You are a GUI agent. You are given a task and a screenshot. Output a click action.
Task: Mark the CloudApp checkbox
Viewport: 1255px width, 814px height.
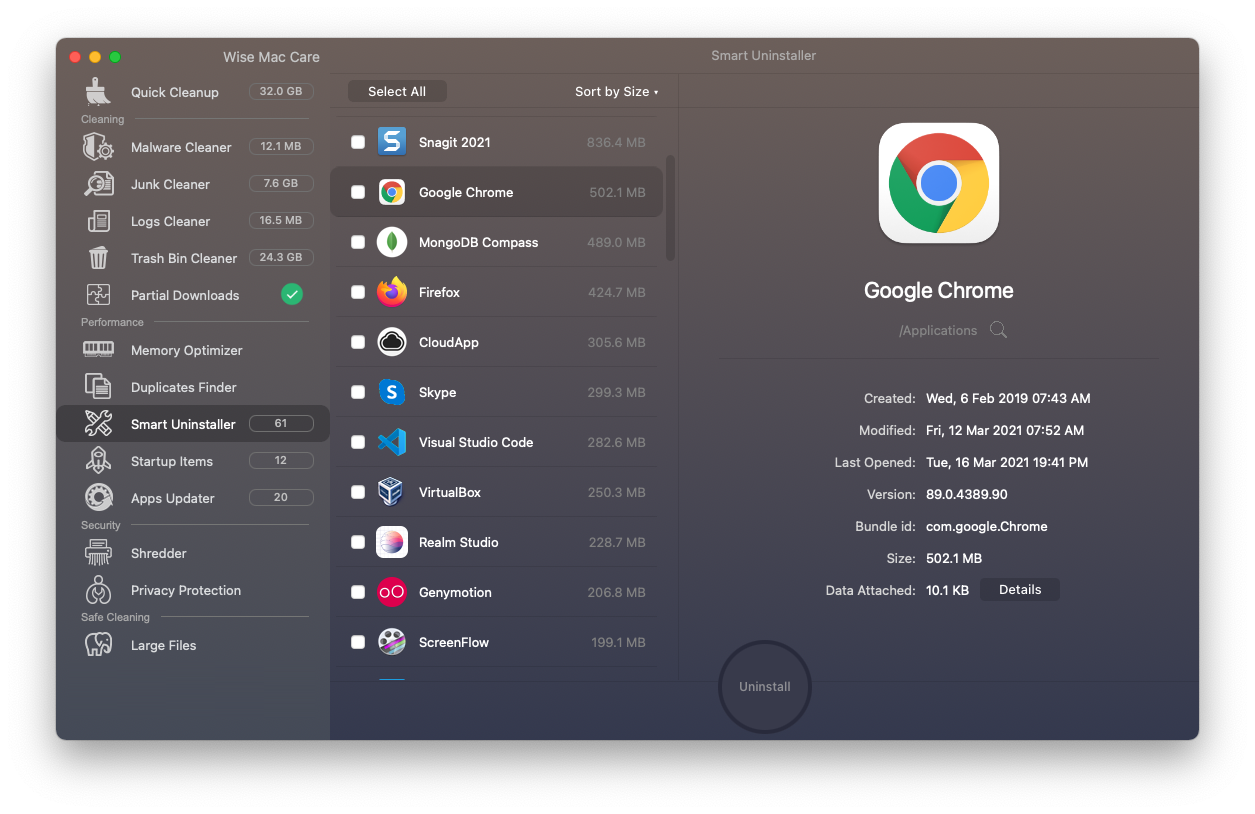coord(358,342)
